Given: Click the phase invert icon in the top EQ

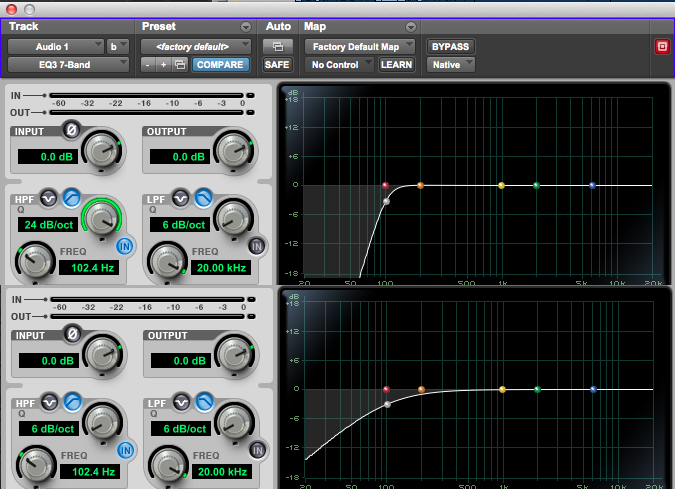Looking at the screenshot, I should point(71,130).
